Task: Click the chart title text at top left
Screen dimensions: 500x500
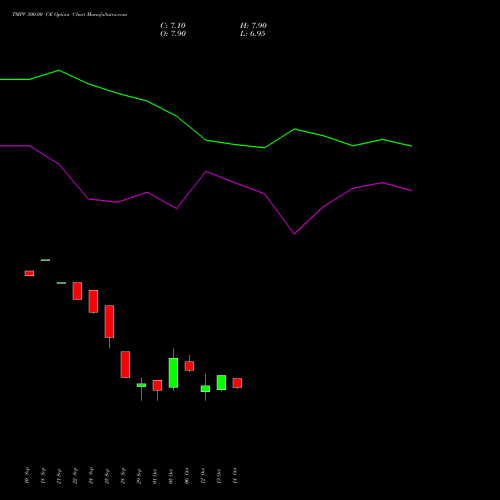Action: pos(69,15)
